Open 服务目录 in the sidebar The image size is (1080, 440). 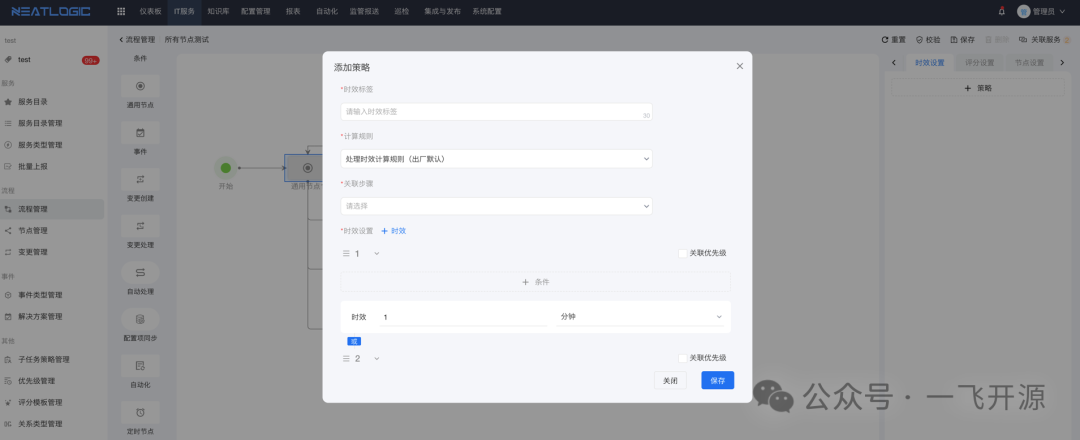32,102
